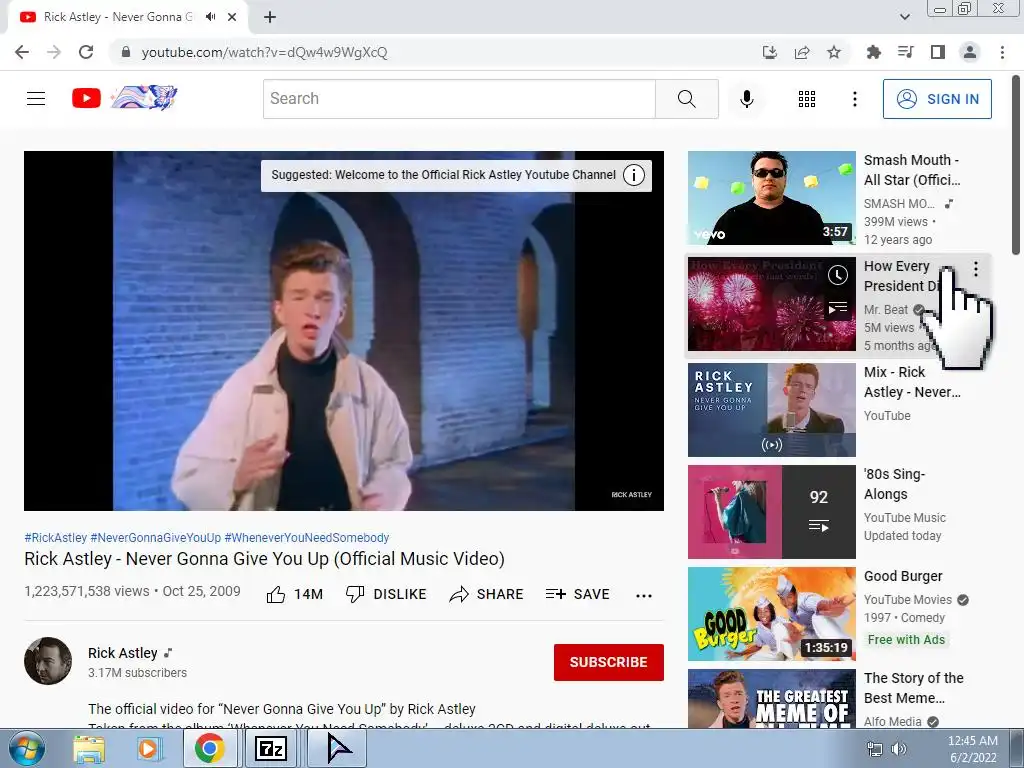
Task: Open the #NeverGonnaGiveYouUp hashtag link
Action: pyautogui.click(x=156, y=537)
